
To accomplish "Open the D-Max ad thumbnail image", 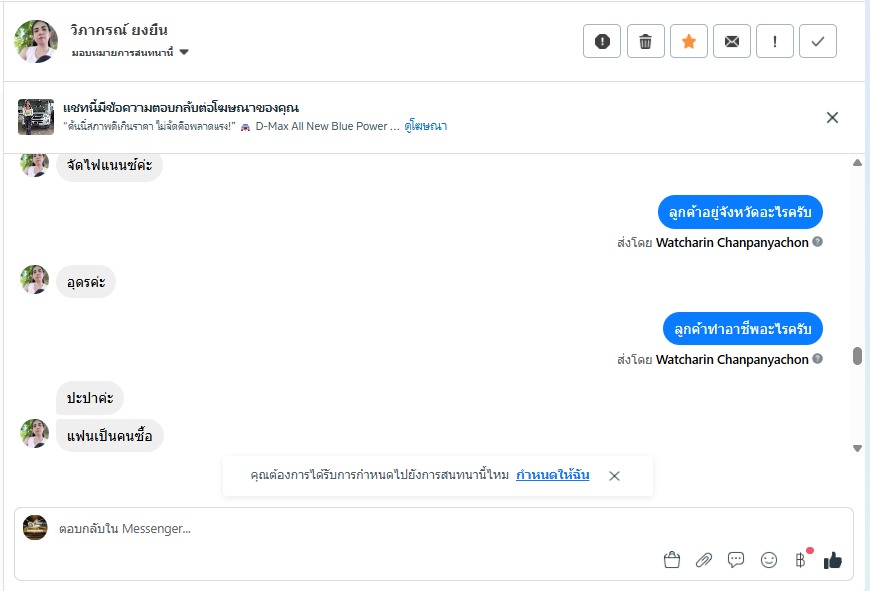I will pyautogui.click(x=36, y=117).
